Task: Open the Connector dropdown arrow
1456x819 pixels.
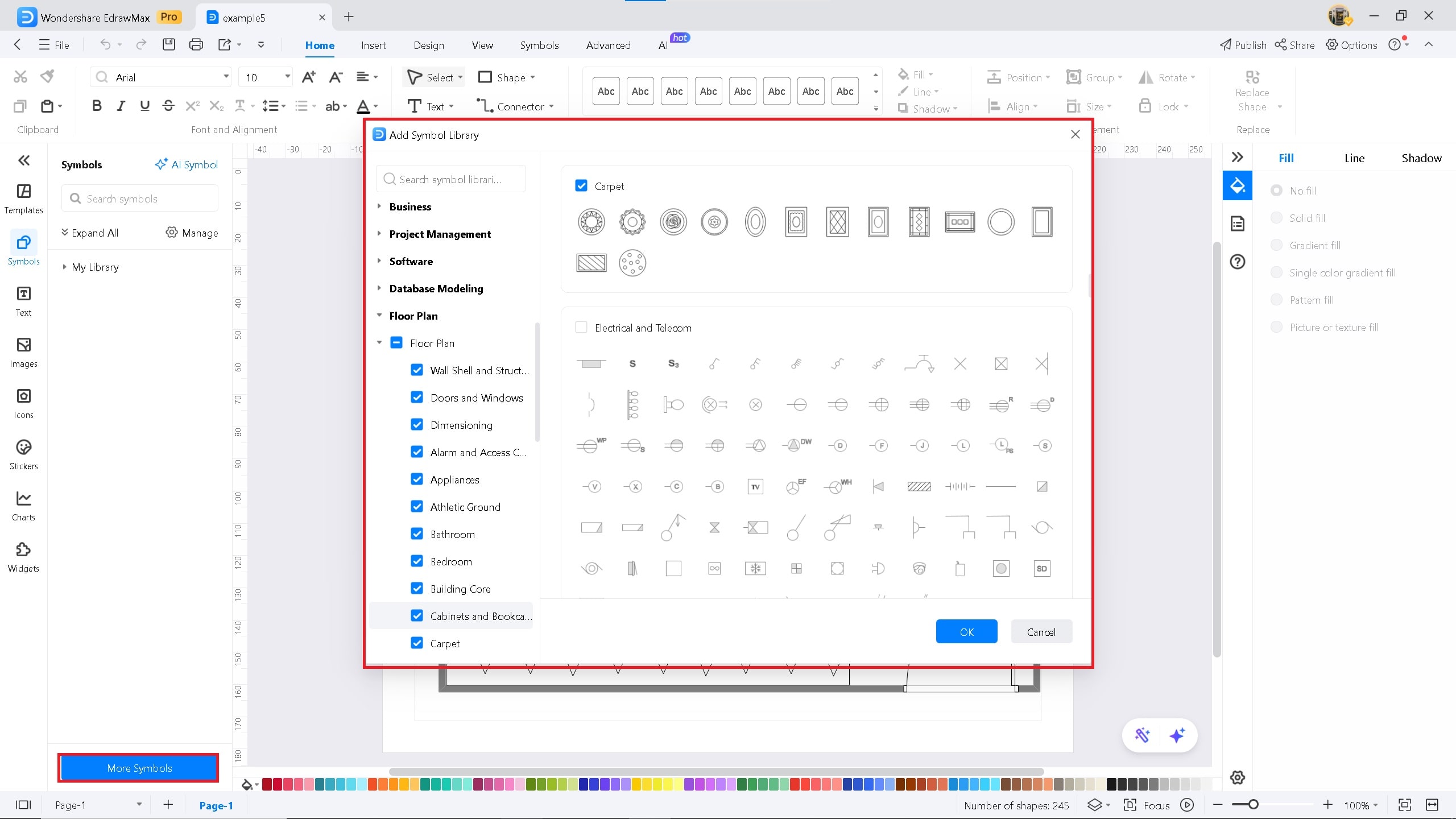Action: [x=551, y=106]
